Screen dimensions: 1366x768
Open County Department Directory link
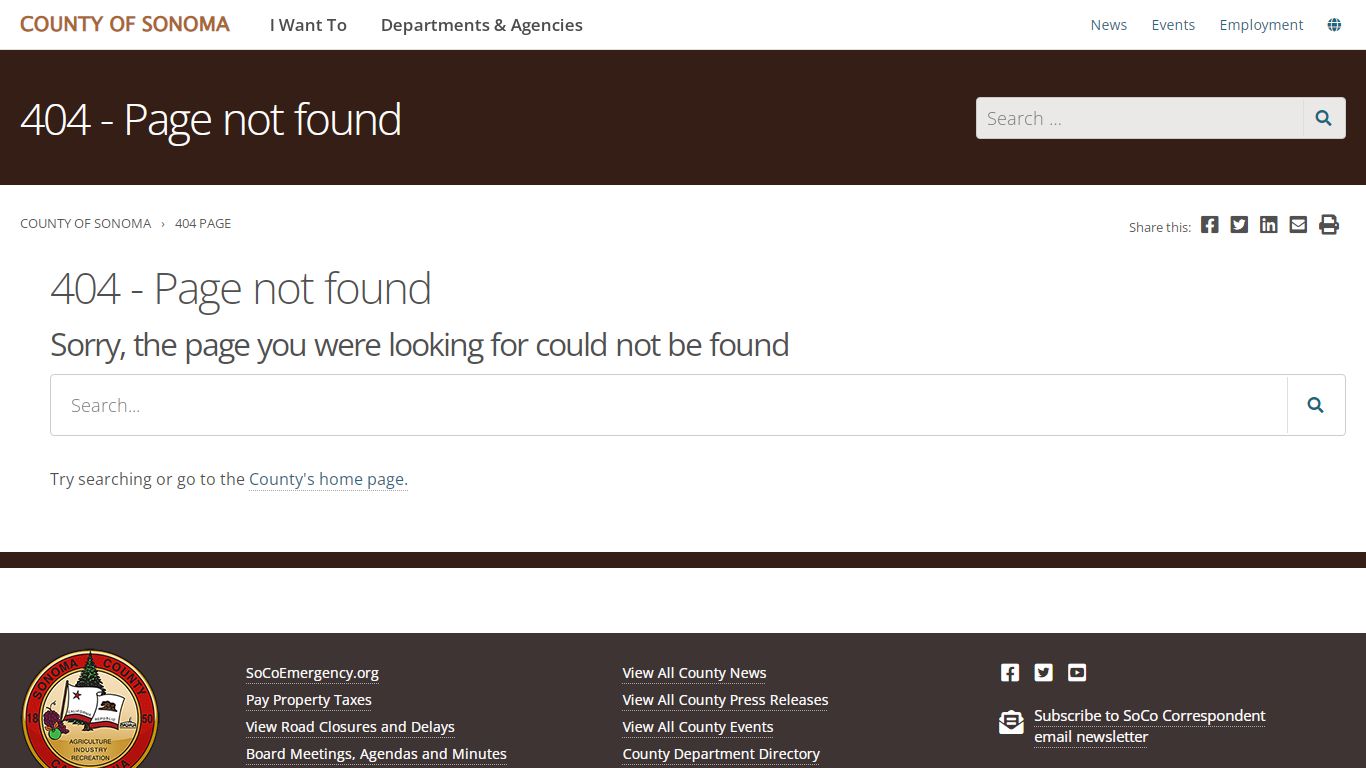[x=721, y=754]
